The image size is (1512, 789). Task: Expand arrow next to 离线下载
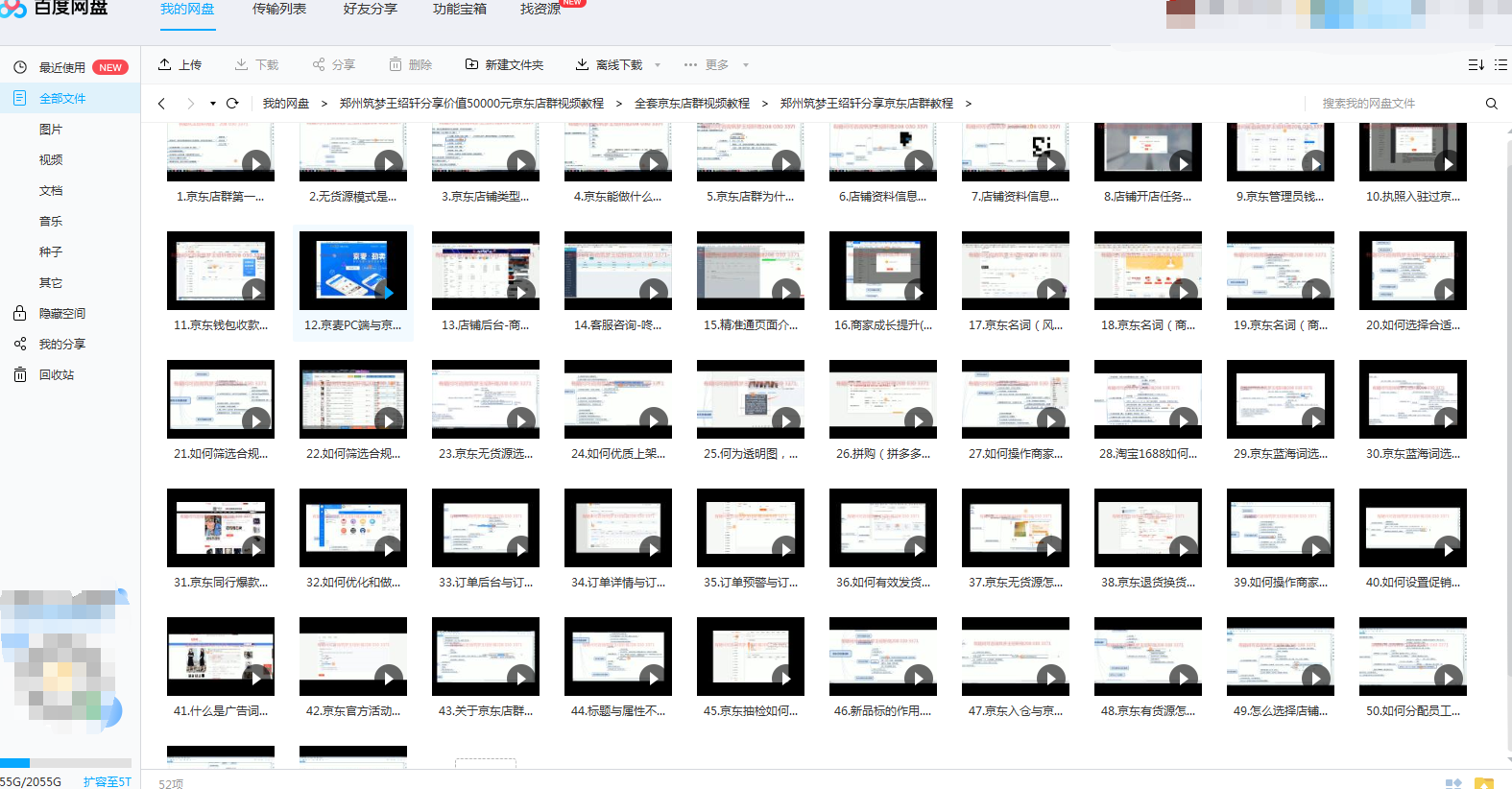[658, 65]
